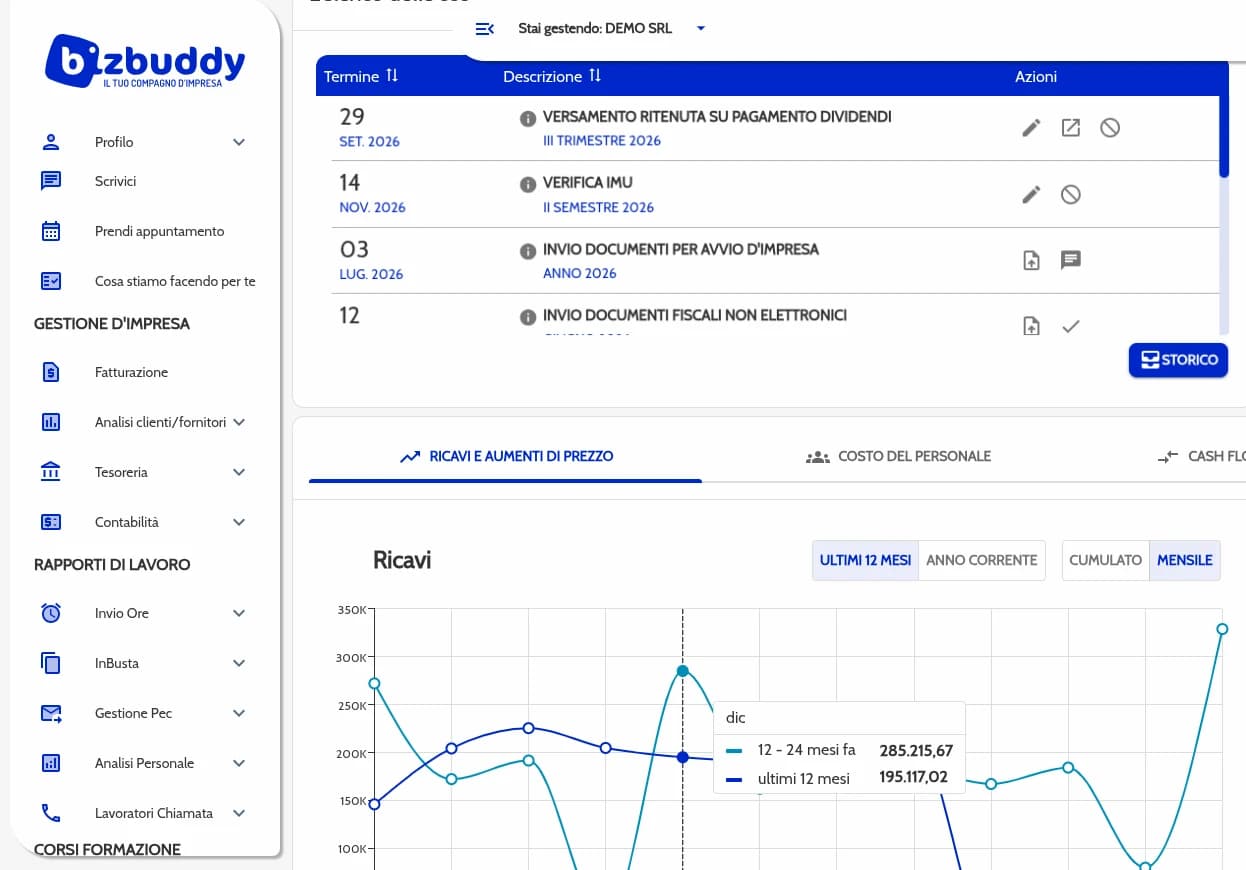
Task: Upload file for INVIO DOCUMENTI PER AVVIO D'IMPRESA
Action: point(1031,260)
